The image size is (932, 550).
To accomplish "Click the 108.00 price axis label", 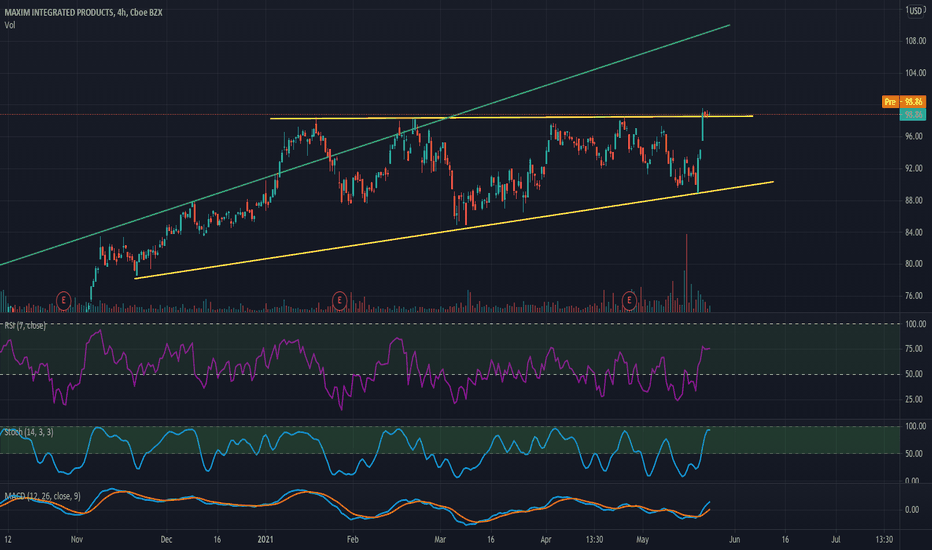I will point(915,41).
